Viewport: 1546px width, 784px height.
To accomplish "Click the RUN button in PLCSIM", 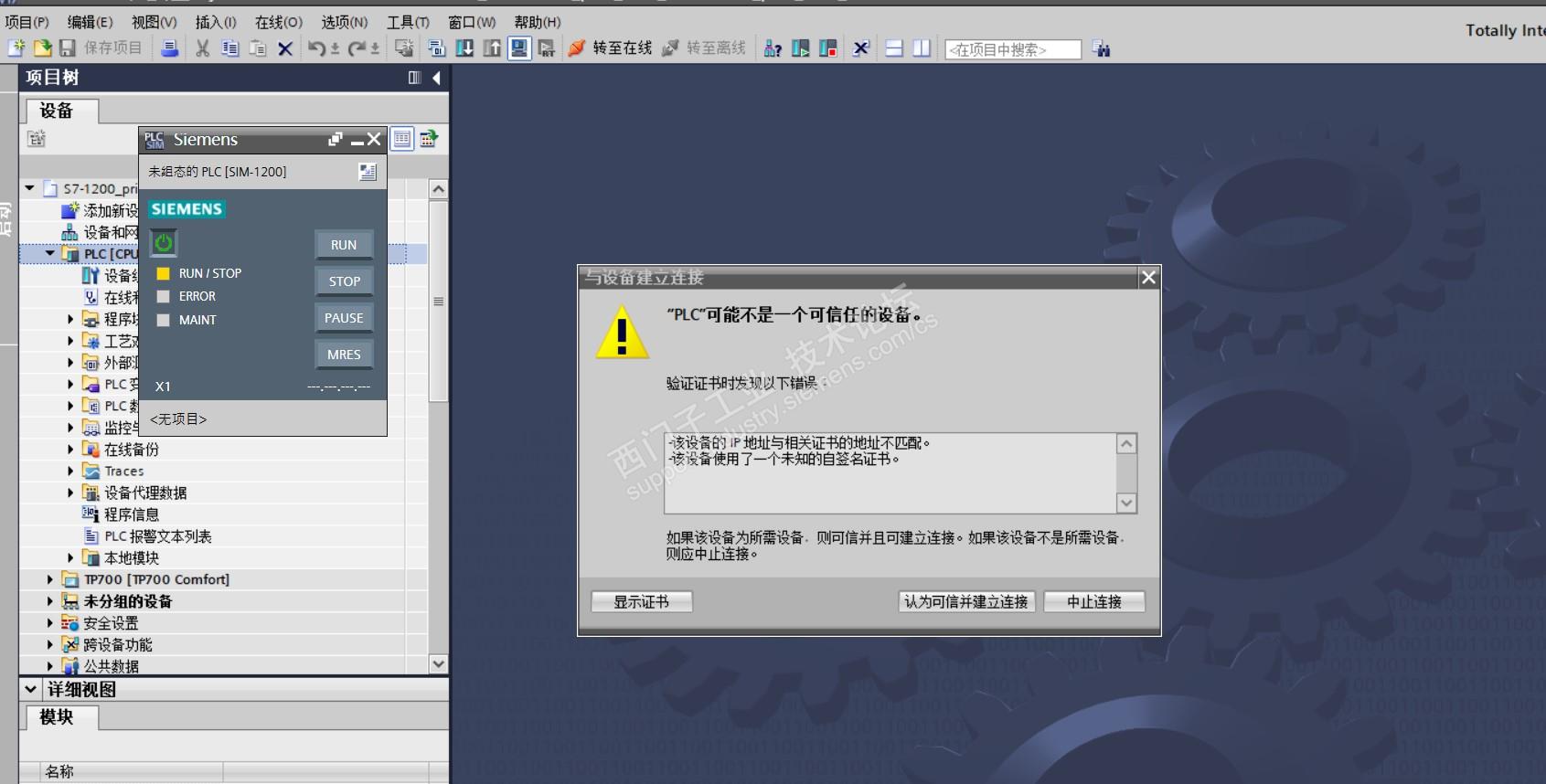I will (x=344, y=245).
